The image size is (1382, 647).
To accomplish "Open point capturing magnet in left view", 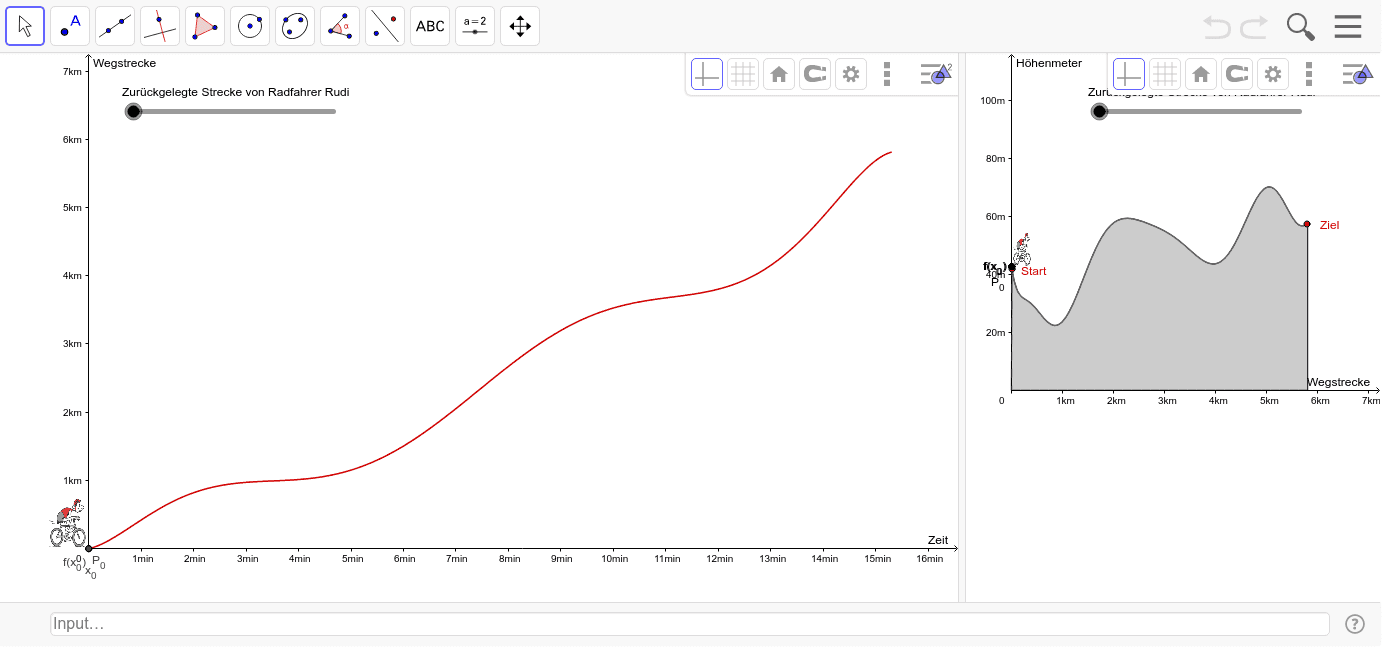I will tap(815, 73).
